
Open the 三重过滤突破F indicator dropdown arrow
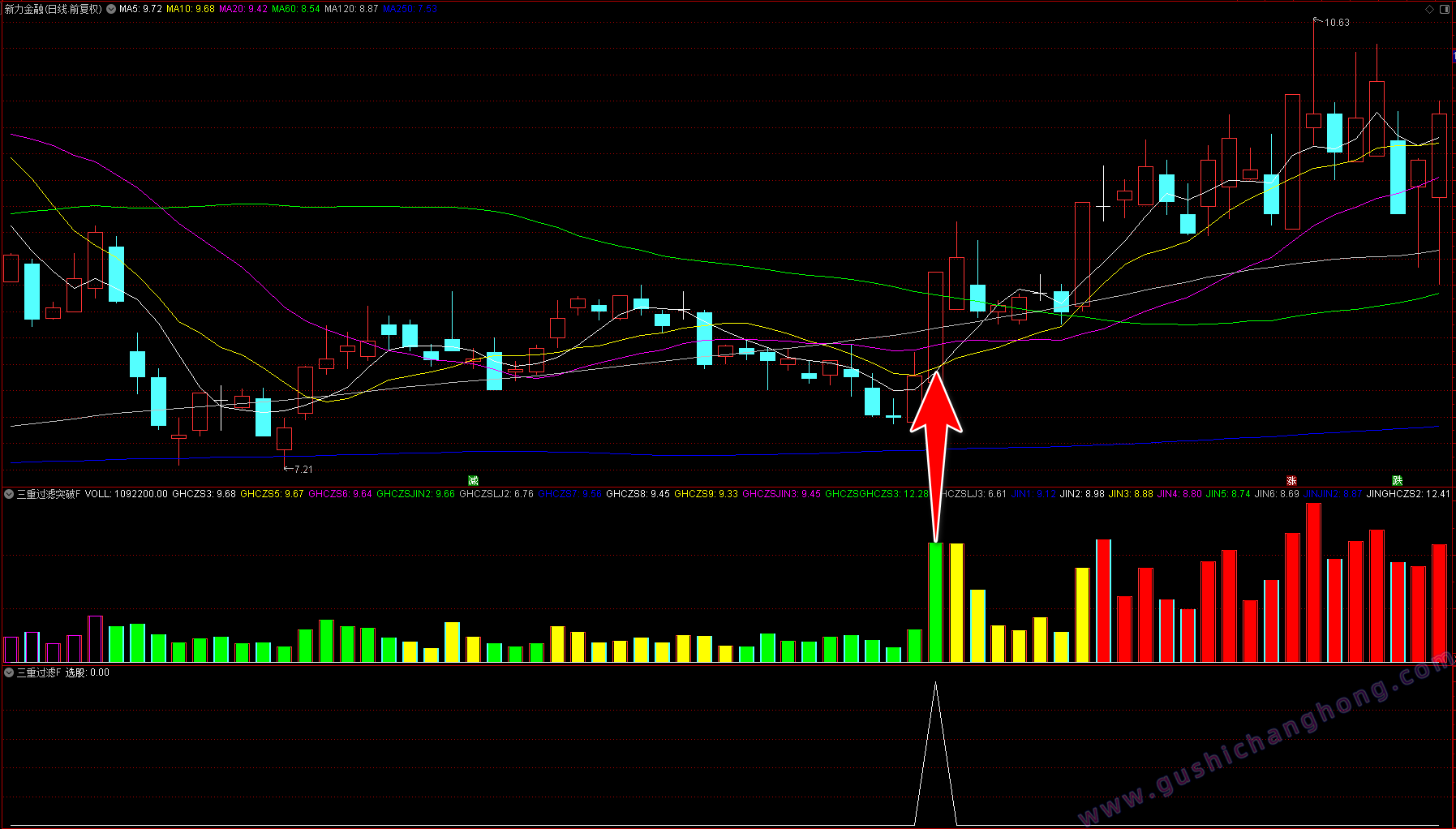(x=9, y=494)
